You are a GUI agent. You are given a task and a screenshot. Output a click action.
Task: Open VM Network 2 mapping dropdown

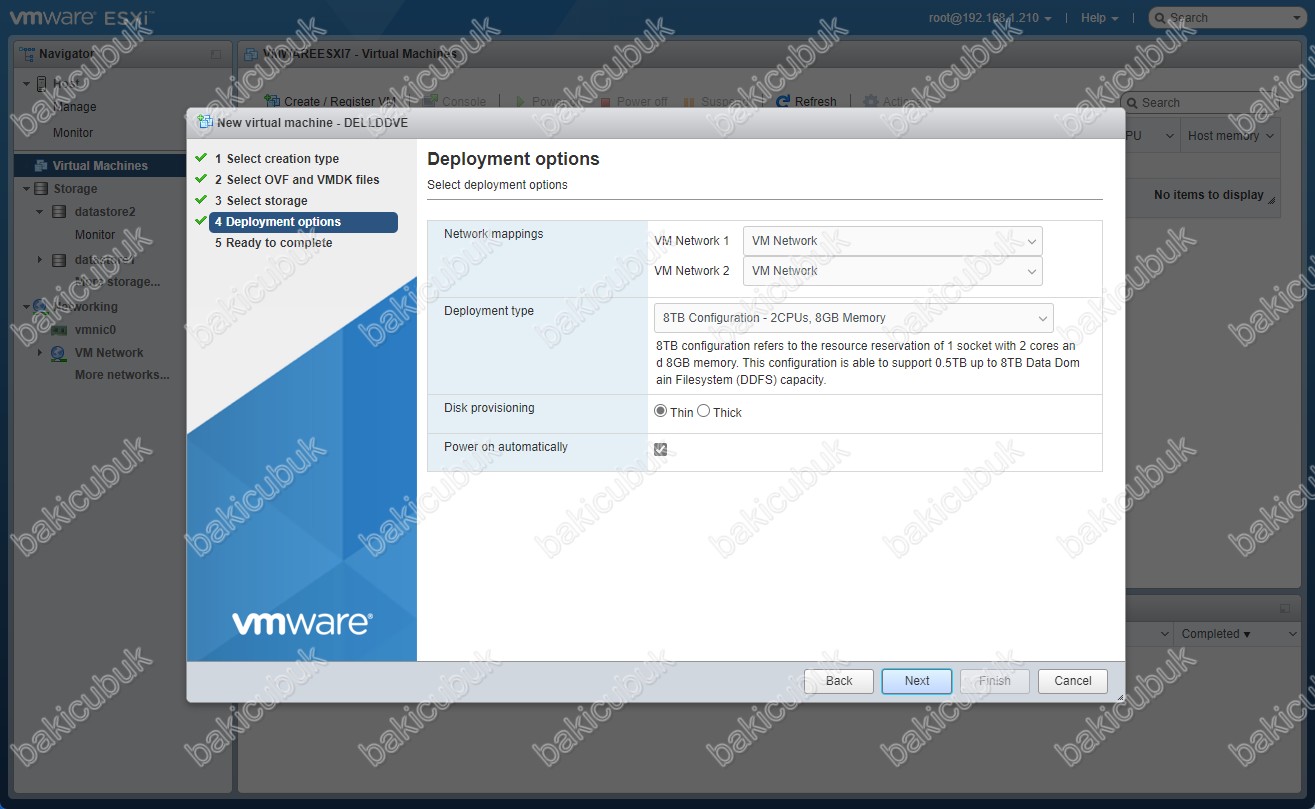click(892, 271)
